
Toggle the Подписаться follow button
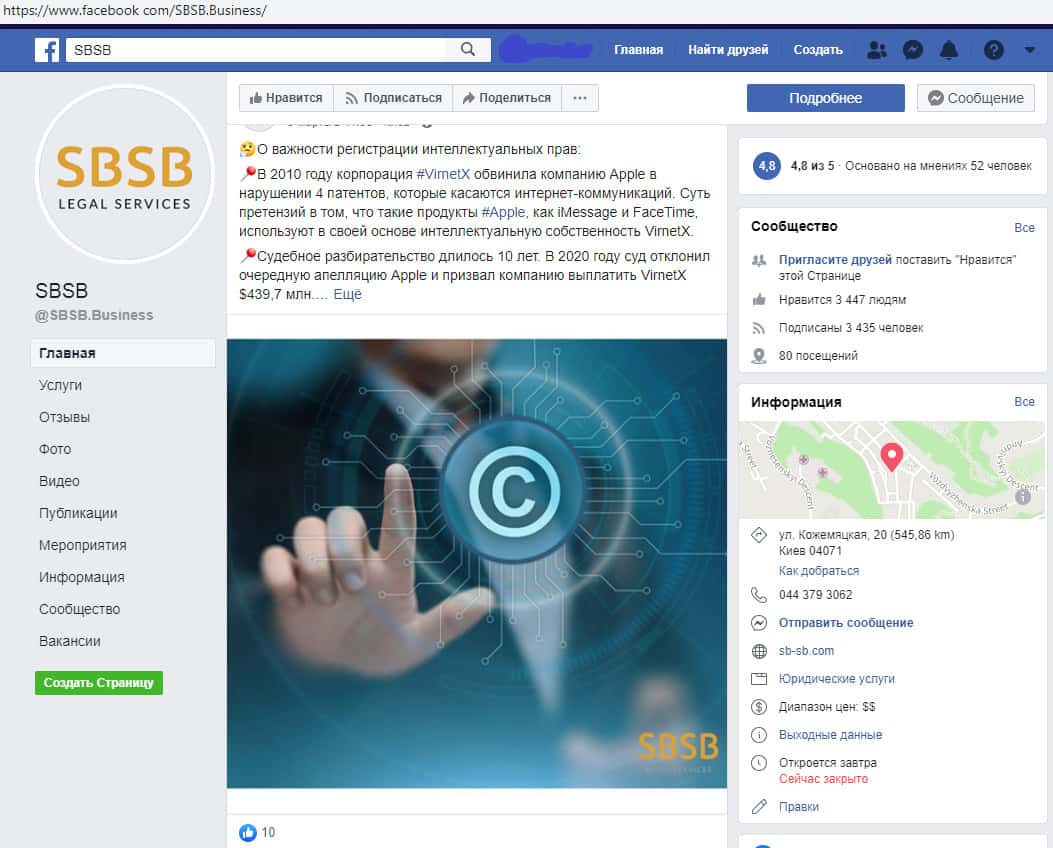point(393,98)
